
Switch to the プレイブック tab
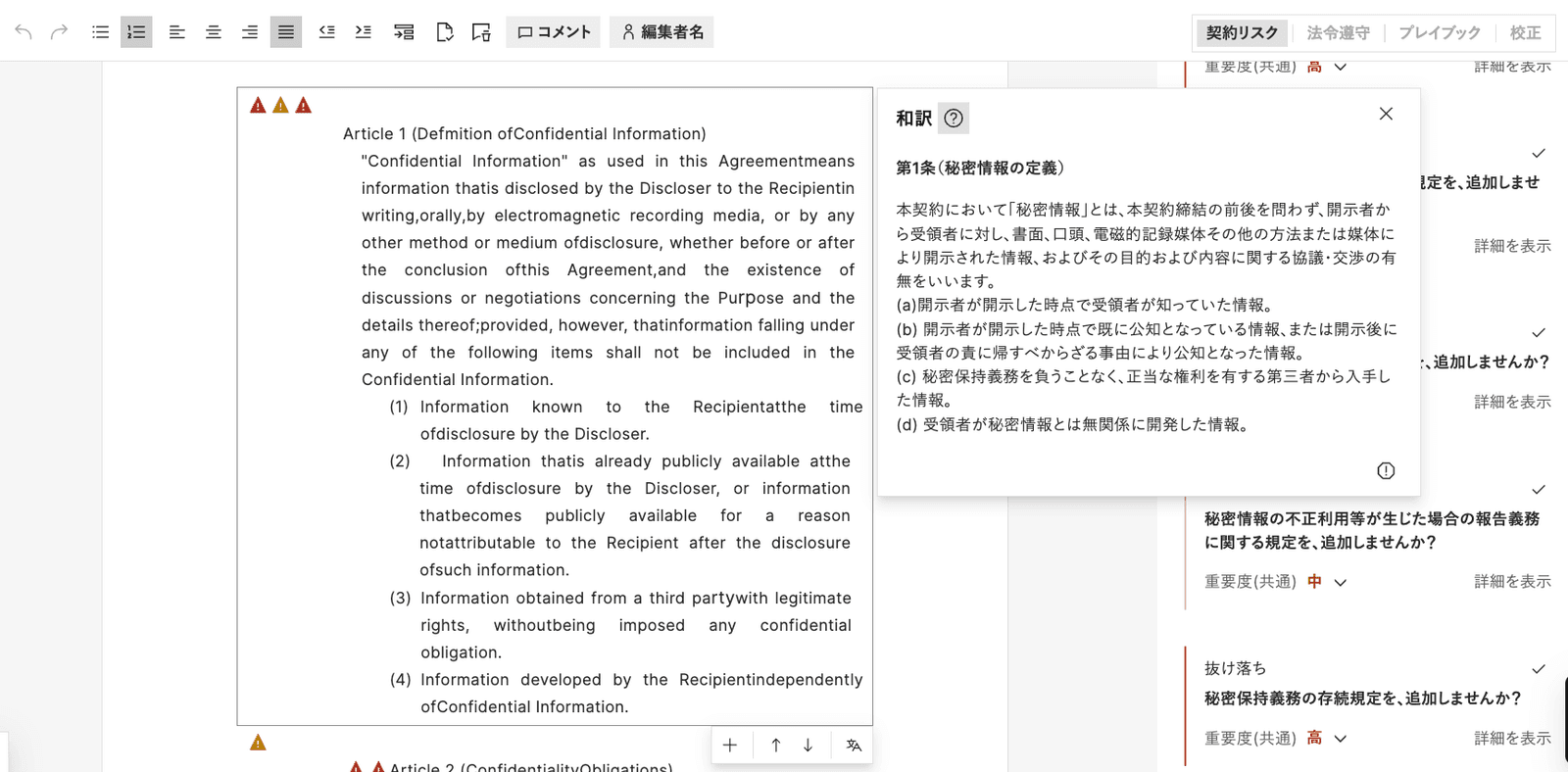pos(1440,32)
